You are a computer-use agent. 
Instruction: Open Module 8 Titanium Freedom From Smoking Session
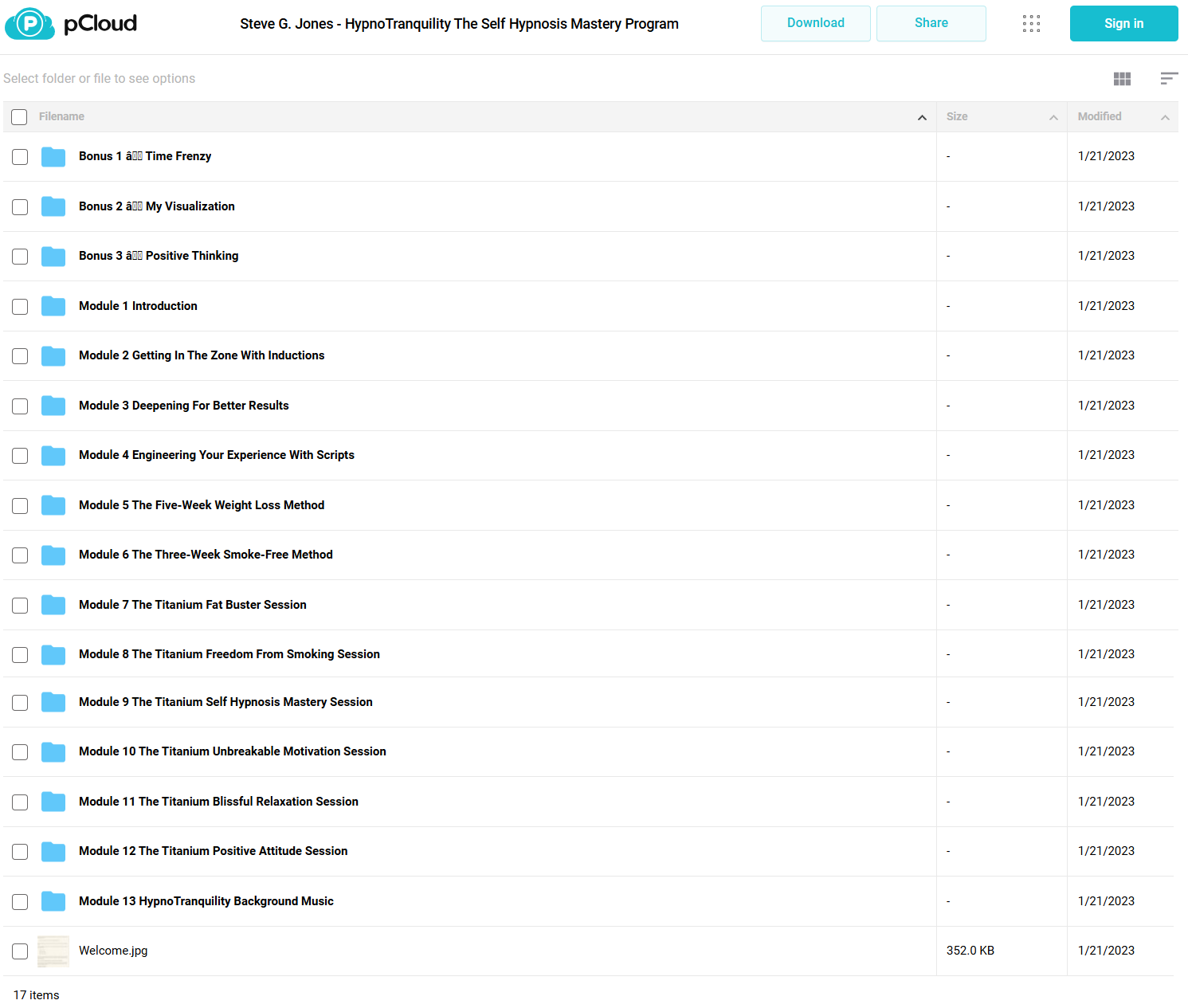click(x=229, y=654)
